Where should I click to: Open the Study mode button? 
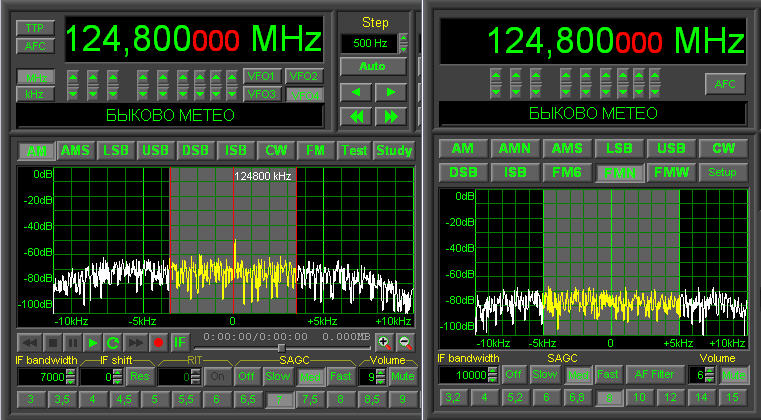click(394, 151)
